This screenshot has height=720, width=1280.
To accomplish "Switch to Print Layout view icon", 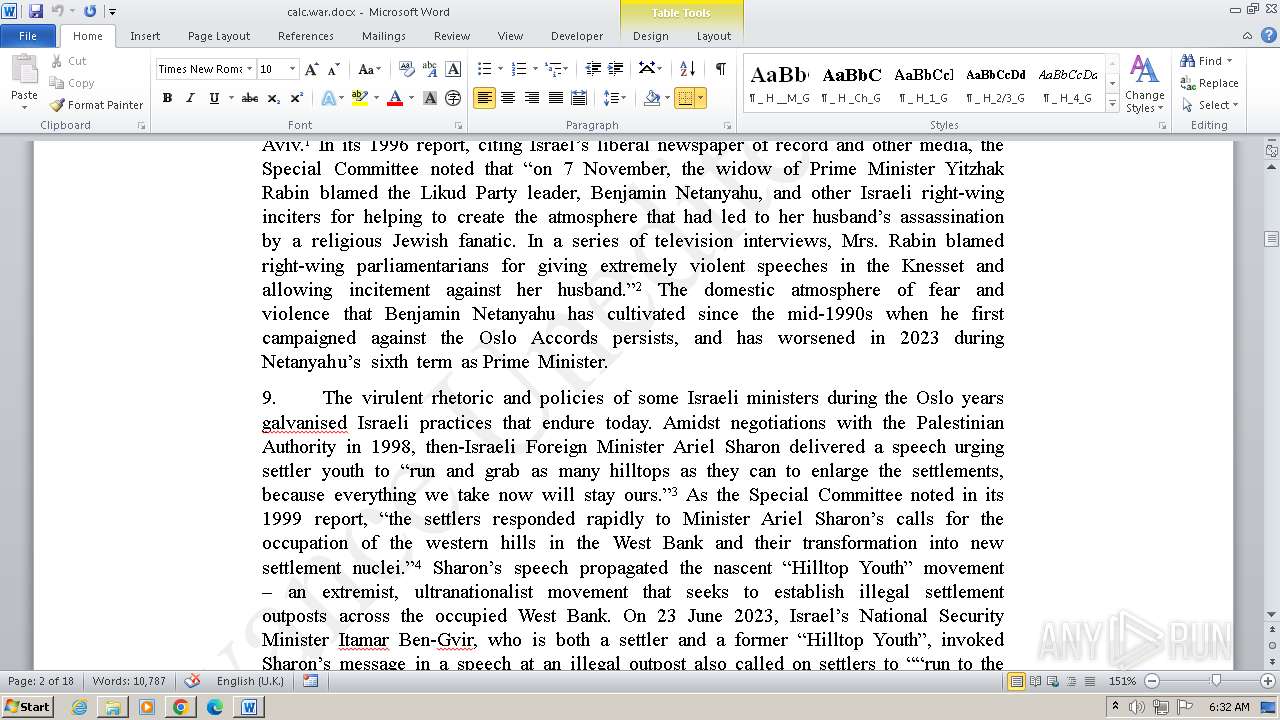I will pos(1016,681).
